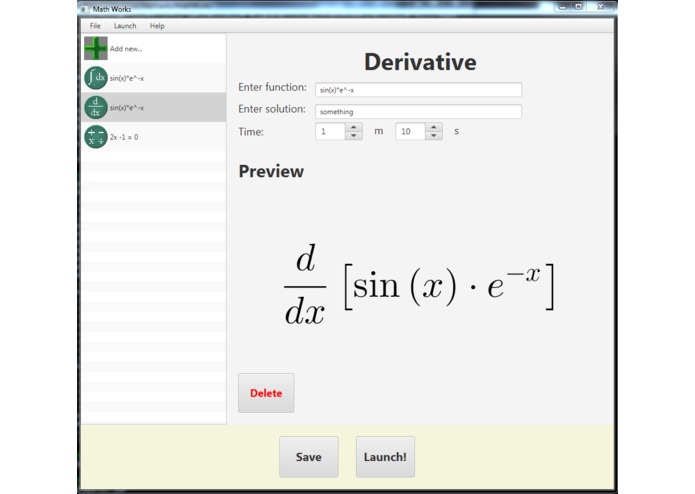
Task: Click the Add new... list label
Action: [x=126, y=49]
